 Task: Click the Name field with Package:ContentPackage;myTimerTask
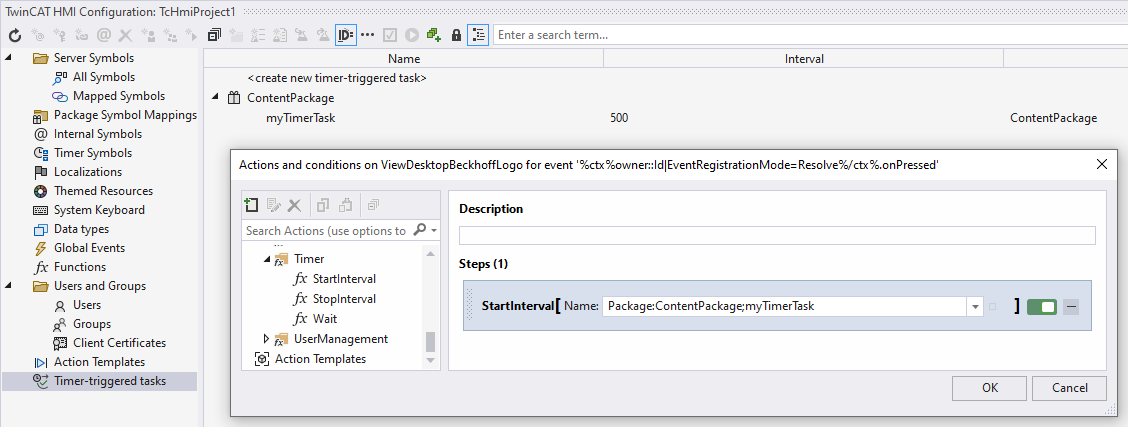point(786,306)
